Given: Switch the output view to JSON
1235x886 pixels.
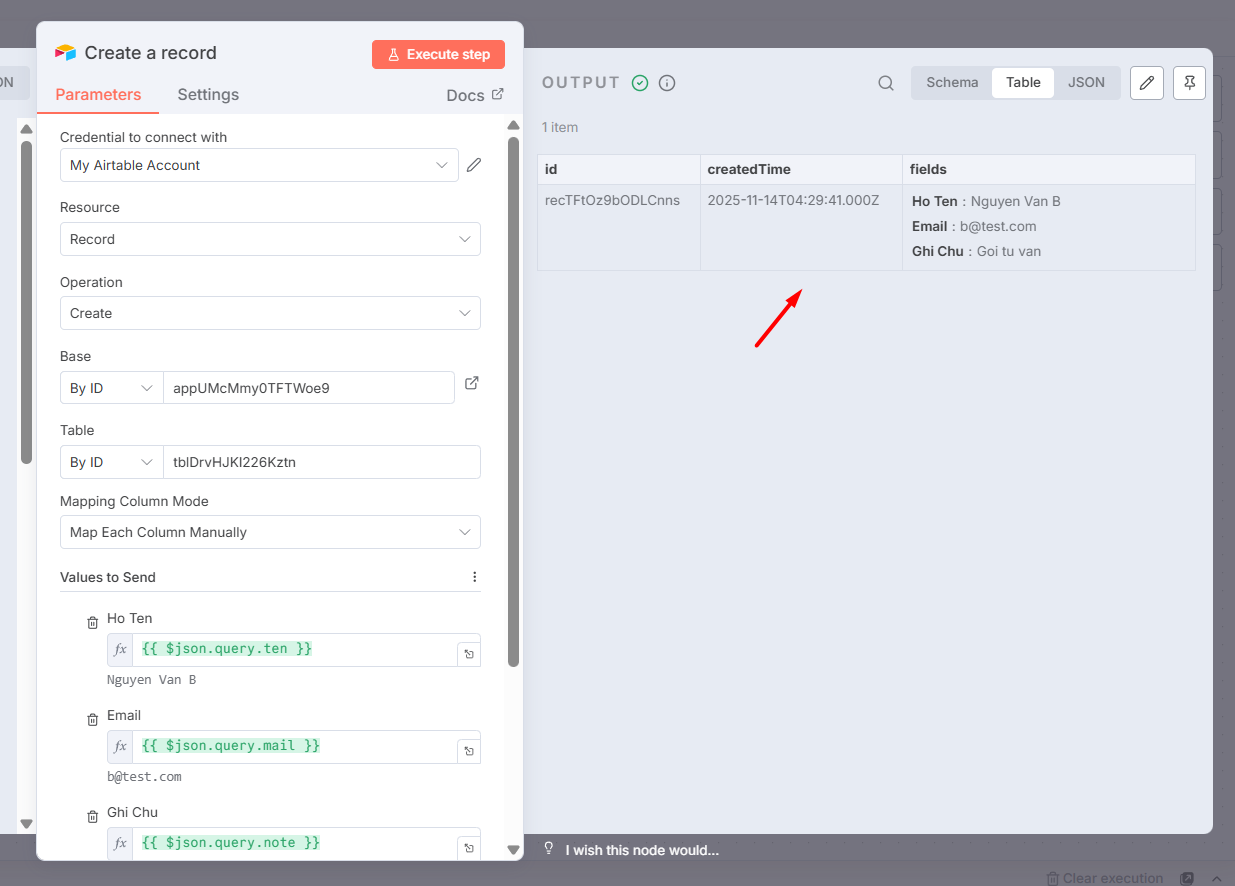Looking at the screenshot, I should coord(1087,83).
